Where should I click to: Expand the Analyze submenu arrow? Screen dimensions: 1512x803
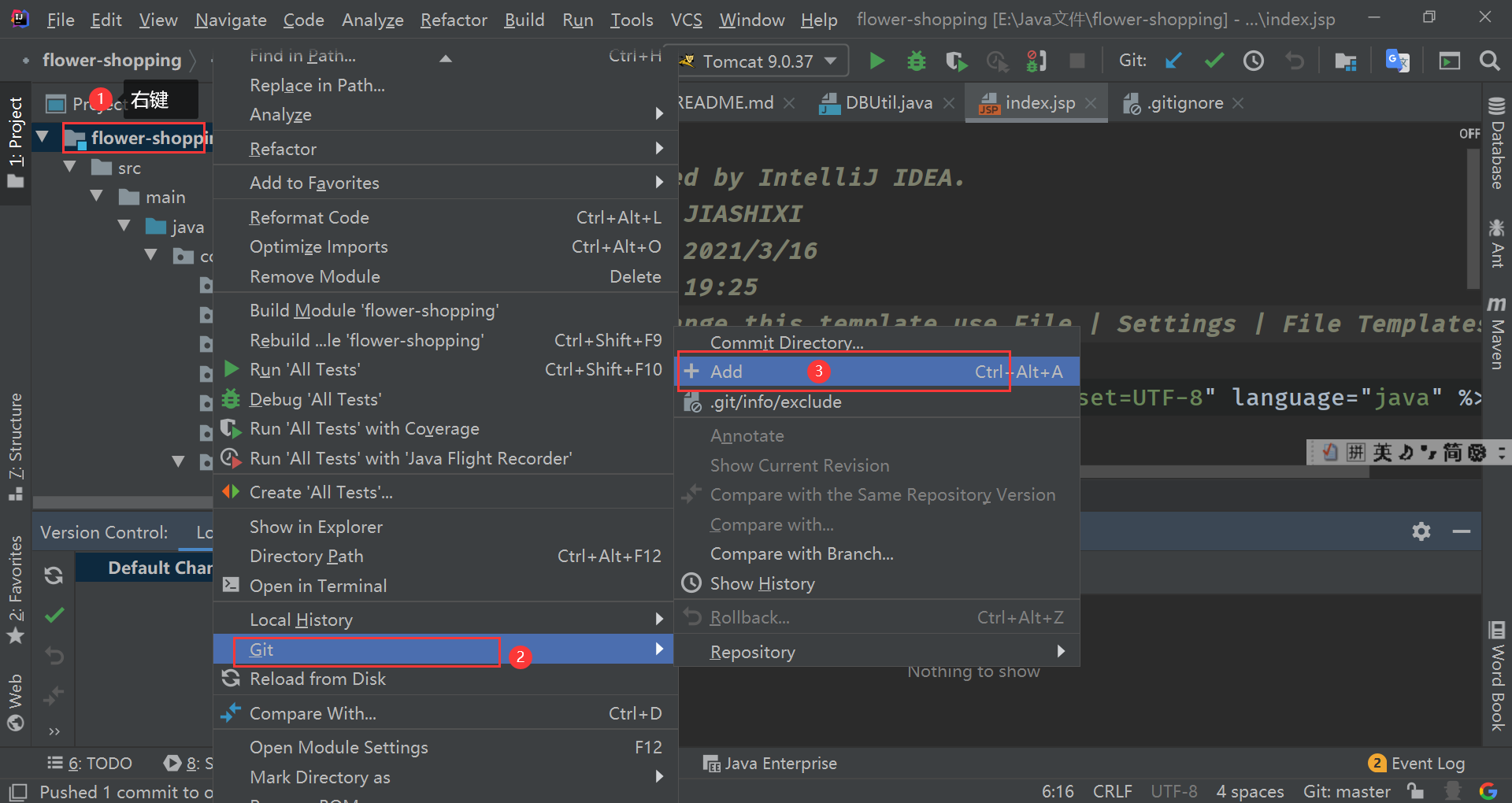click(659, 114)
